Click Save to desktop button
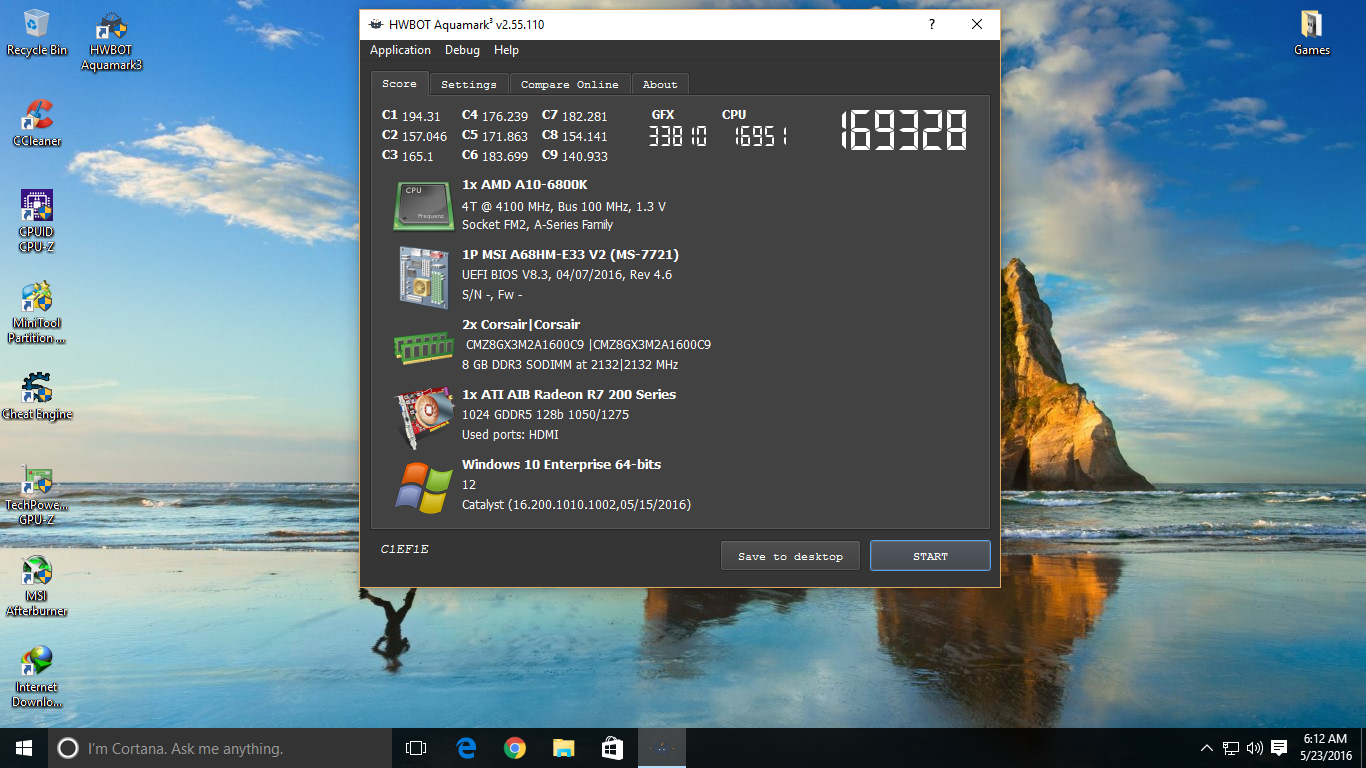This screenshot has height=768, width=1366. click(x=790, y=556)
